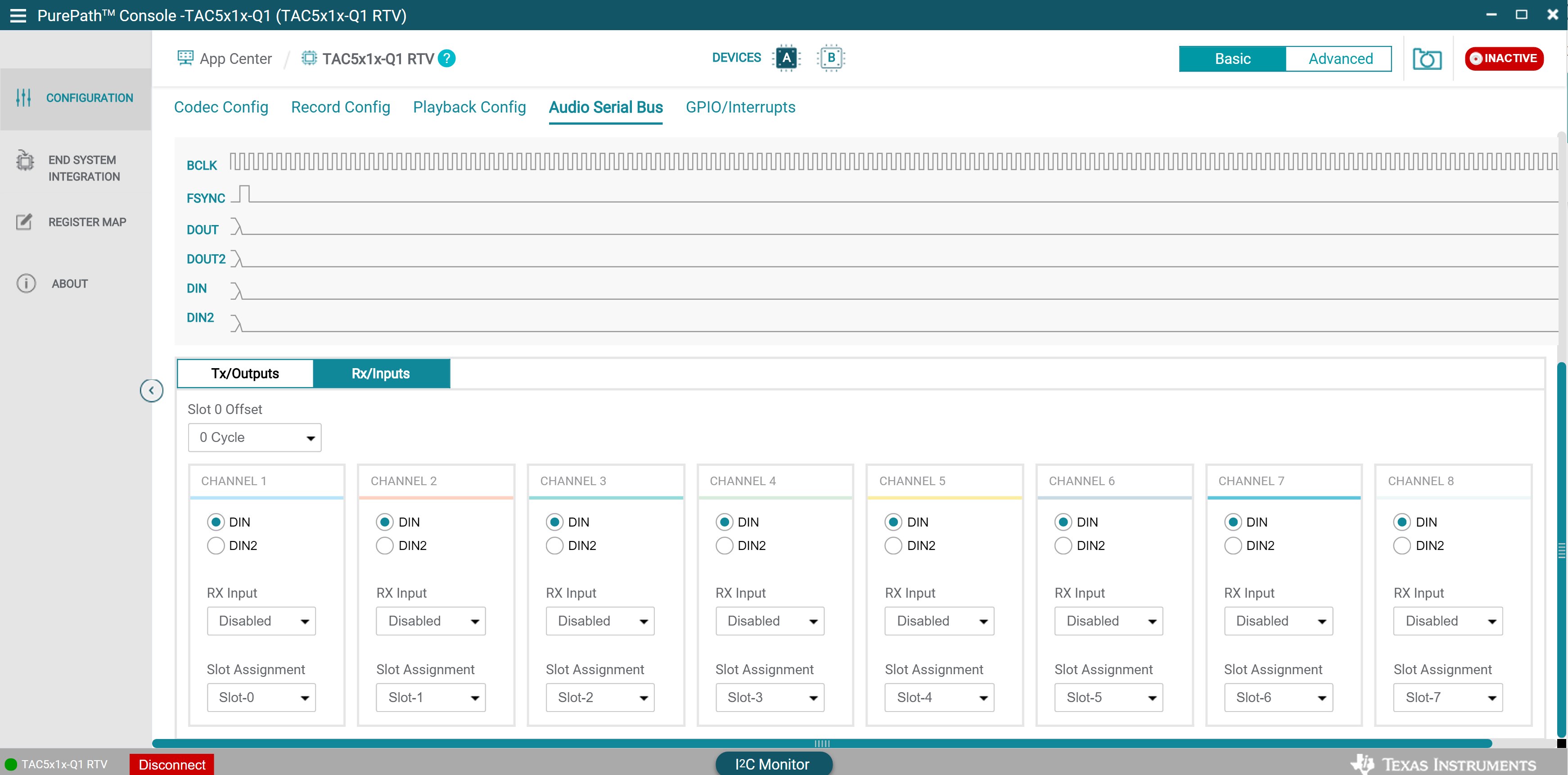Screen dimensions: 1568x775
Task: Click the green connection status indicator
Action: [x=10, y=764]
